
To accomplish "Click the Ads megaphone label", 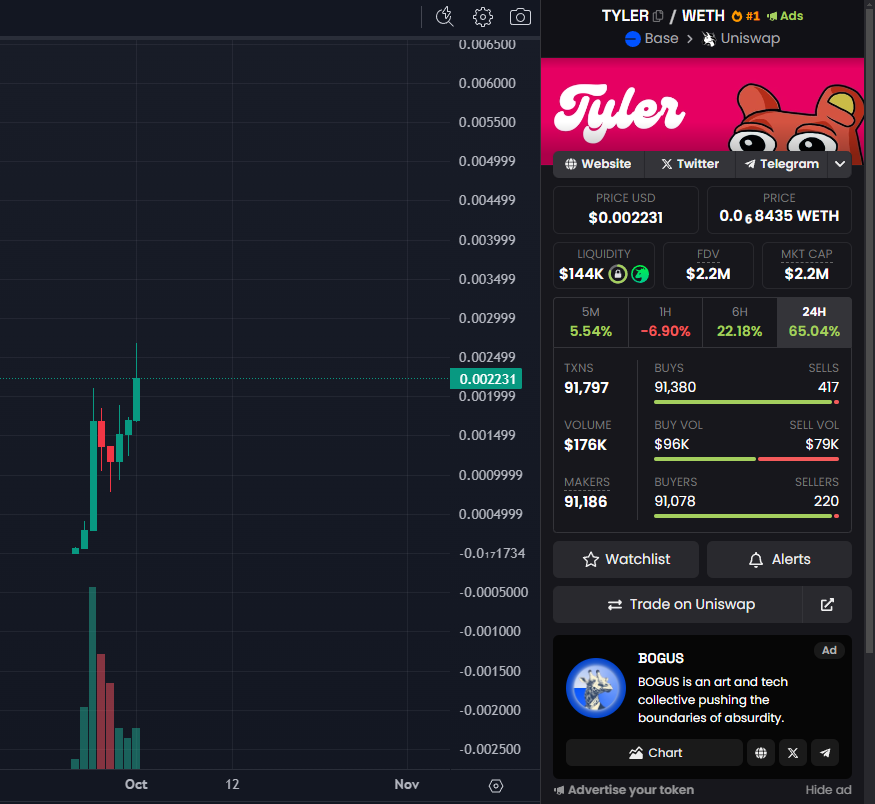I will pos(785,16).
